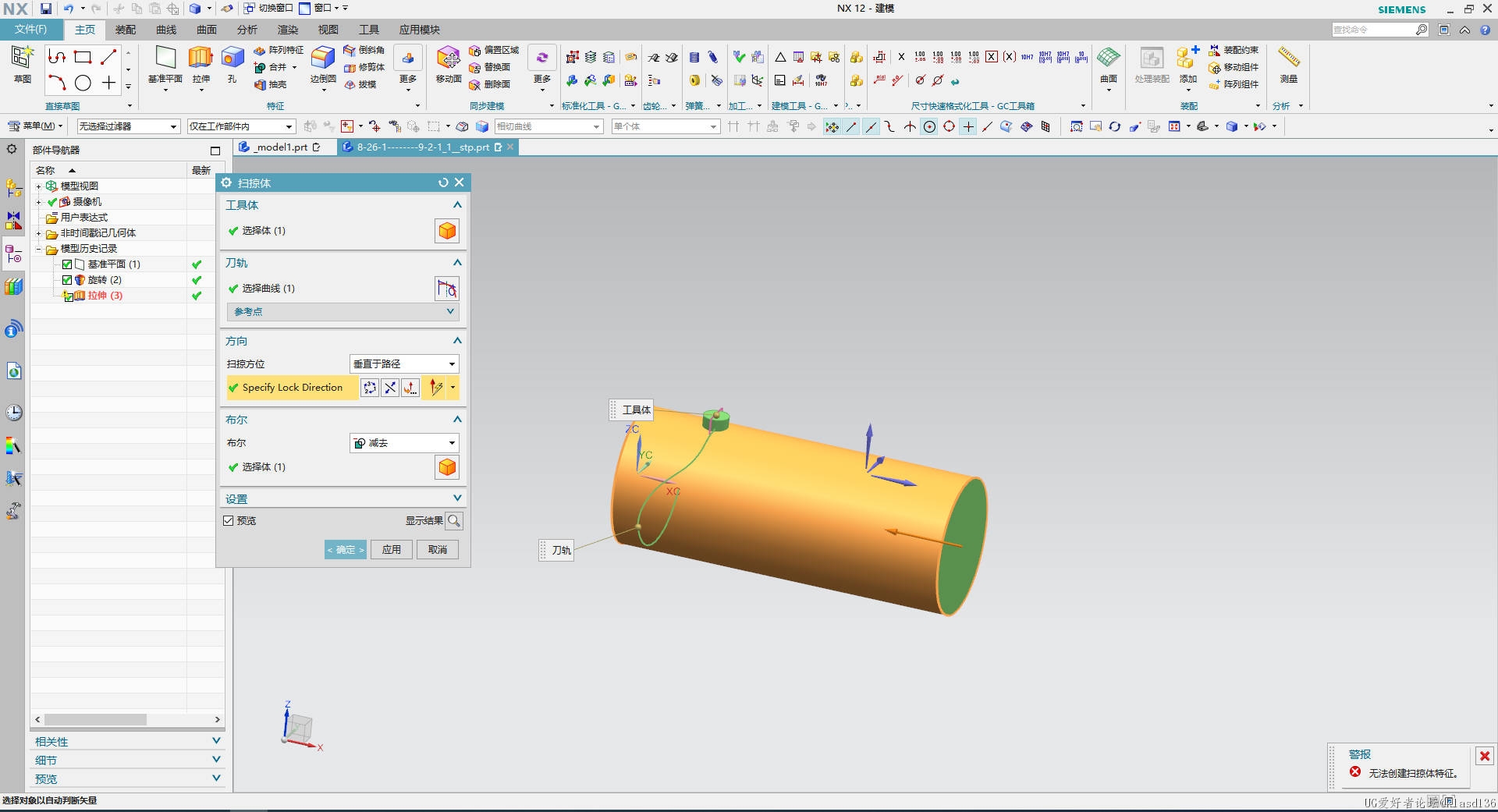Viewport: 1498px width, 812px height.
Task: Switch to the _model1.prt document tab
Action: [x=279, y=147]
